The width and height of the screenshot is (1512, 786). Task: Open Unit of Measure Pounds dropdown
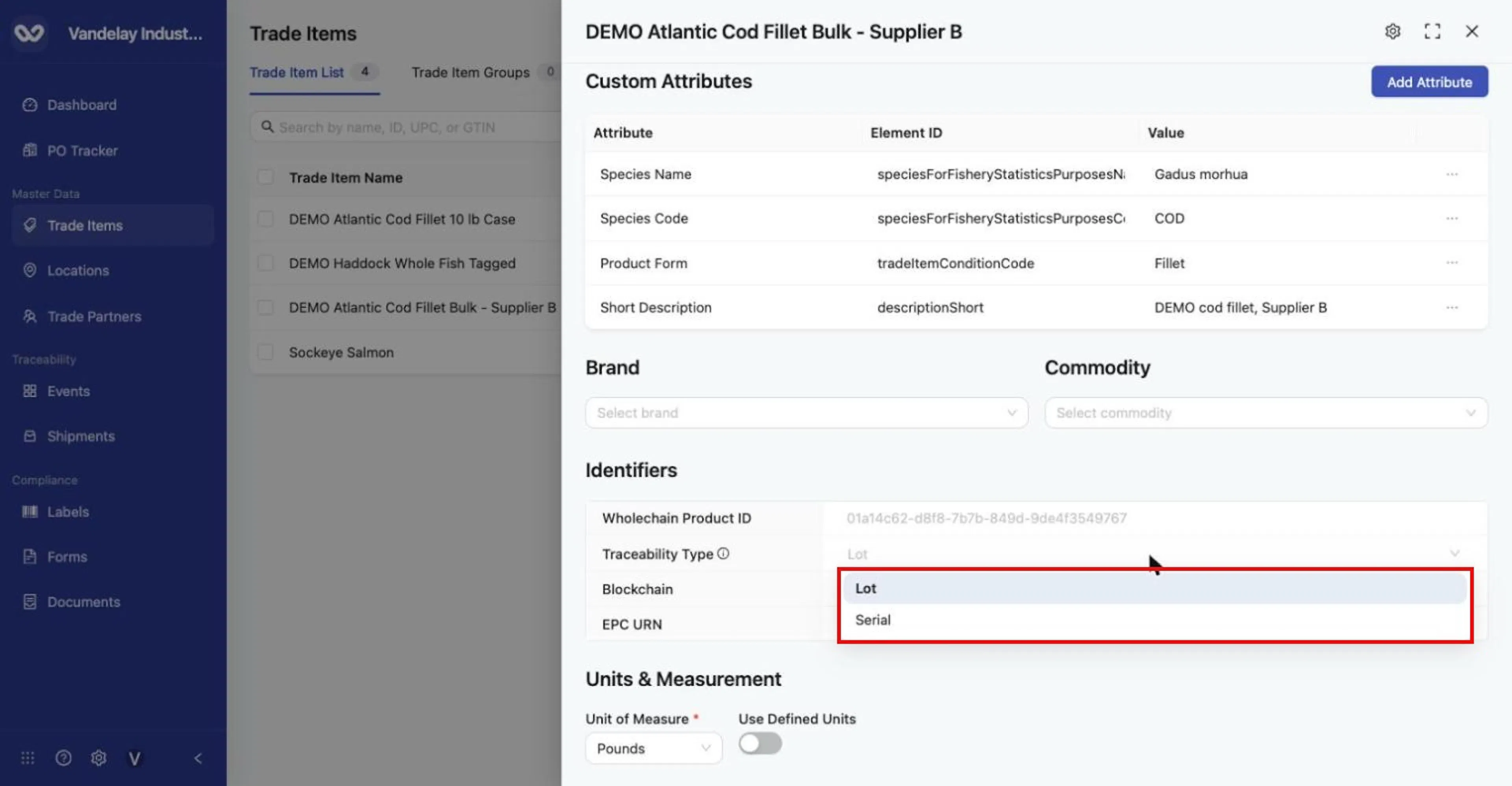[653, 748]
